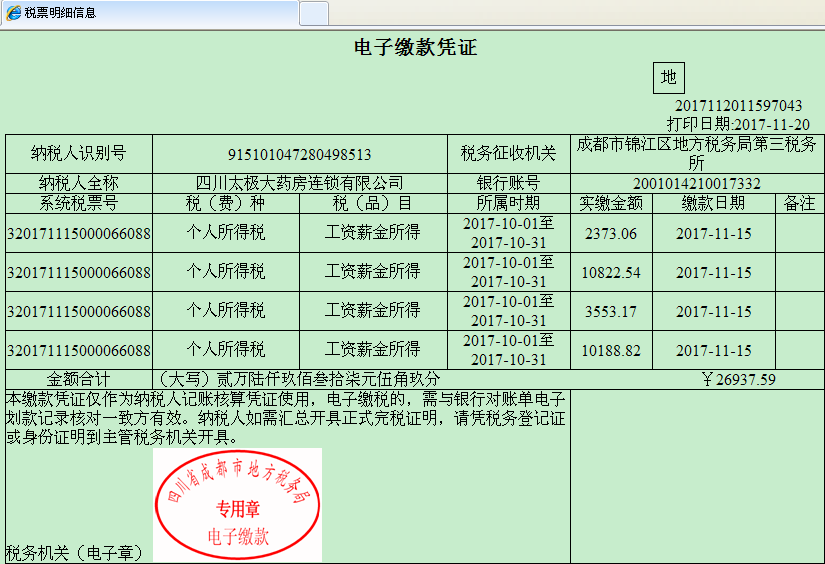Click the 纳税人全称 label cell
The height and width of the screenshot is (564, 825).
click(79, 183)
